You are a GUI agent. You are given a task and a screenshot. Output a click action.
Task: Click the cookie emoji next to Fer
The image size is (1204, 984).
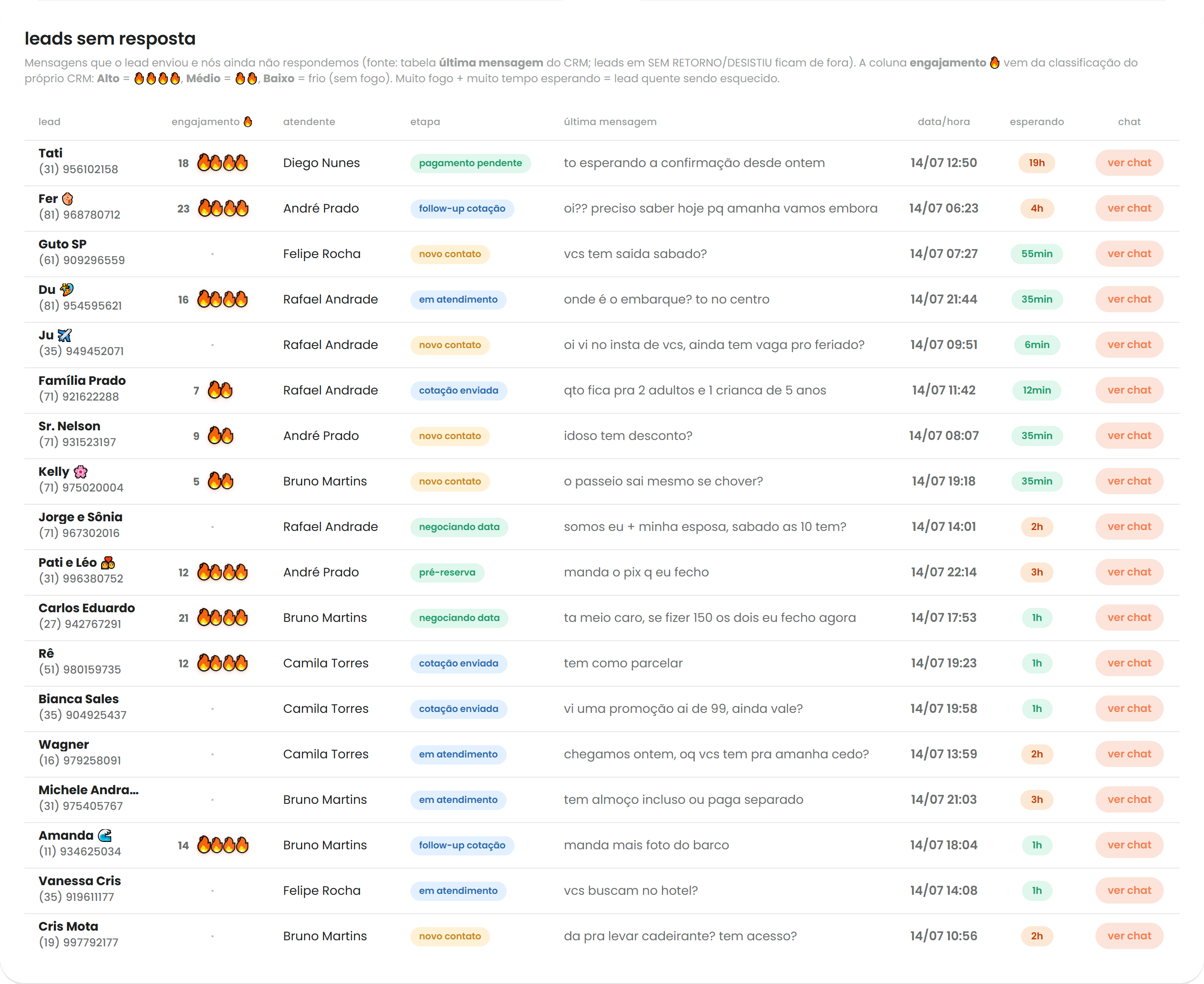[67, 199]
